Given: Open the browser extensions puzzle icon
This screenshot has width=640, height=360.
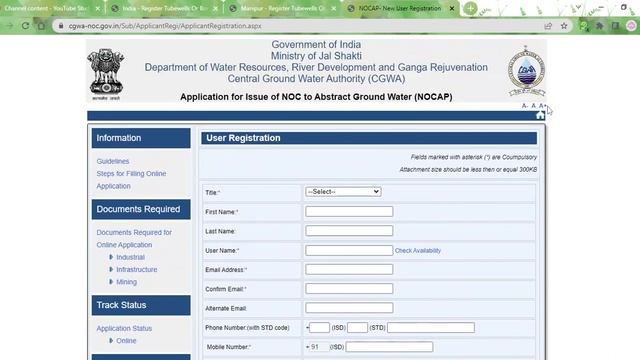Looking at the screenshot, I should pos(600,26).
